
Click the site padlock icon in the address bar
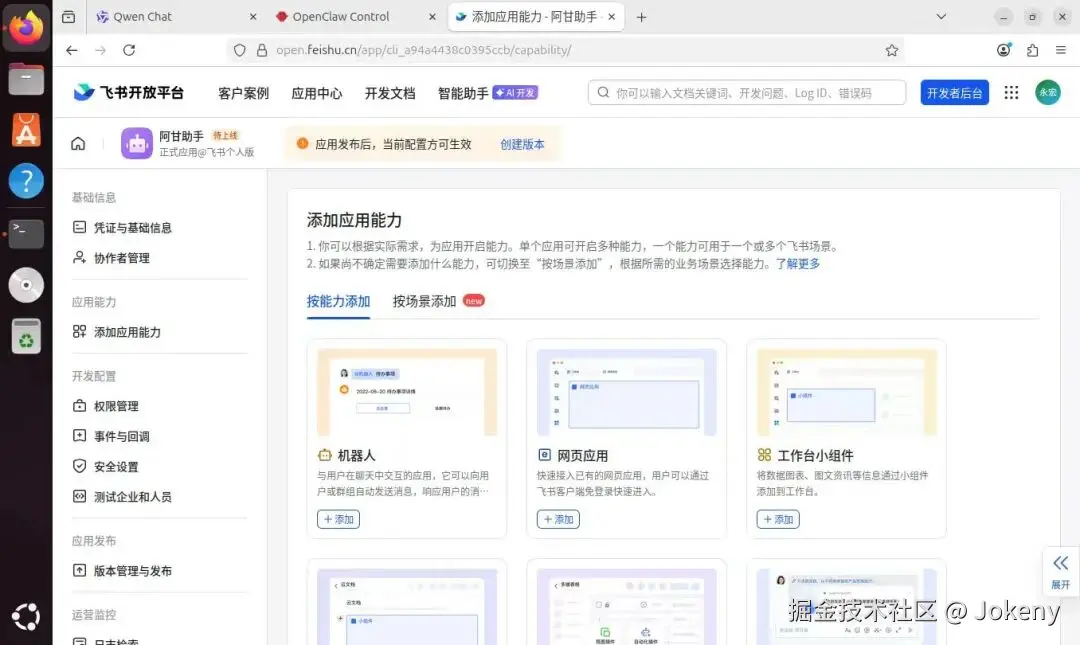262,50
